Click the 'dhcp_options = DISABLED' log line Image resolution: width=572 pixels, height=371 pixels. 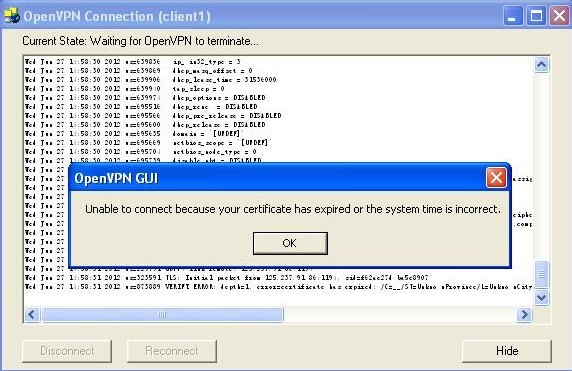145,97
